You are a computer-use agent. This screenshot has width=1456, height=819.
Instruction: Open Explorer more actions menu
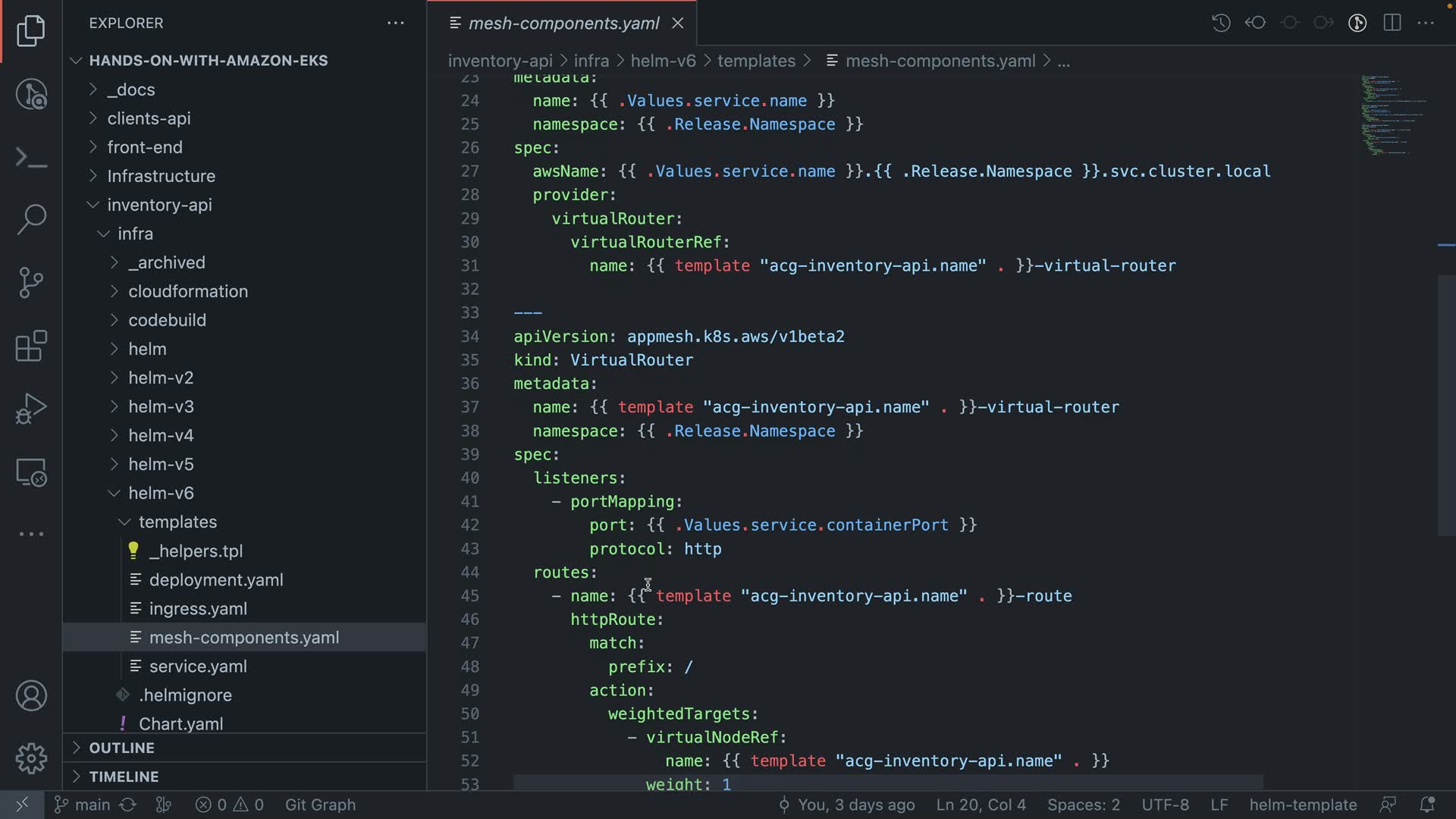tap(395, 23)
